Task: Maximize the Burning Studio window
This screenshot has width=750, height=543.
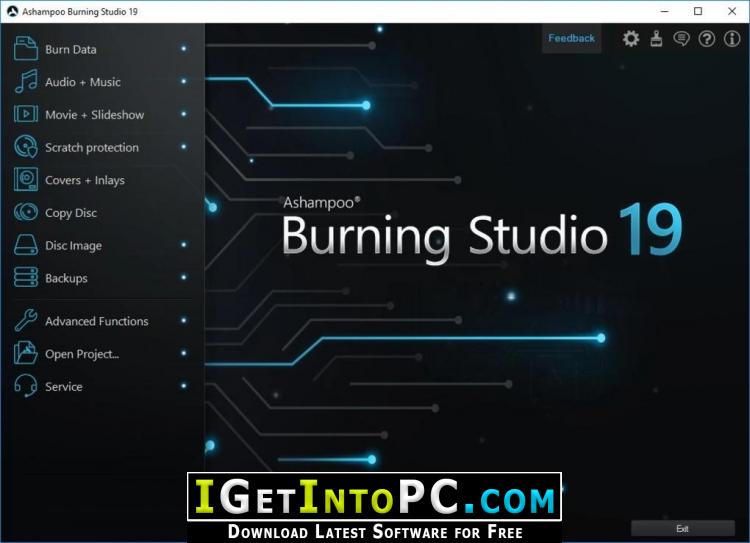Action: 698,11
